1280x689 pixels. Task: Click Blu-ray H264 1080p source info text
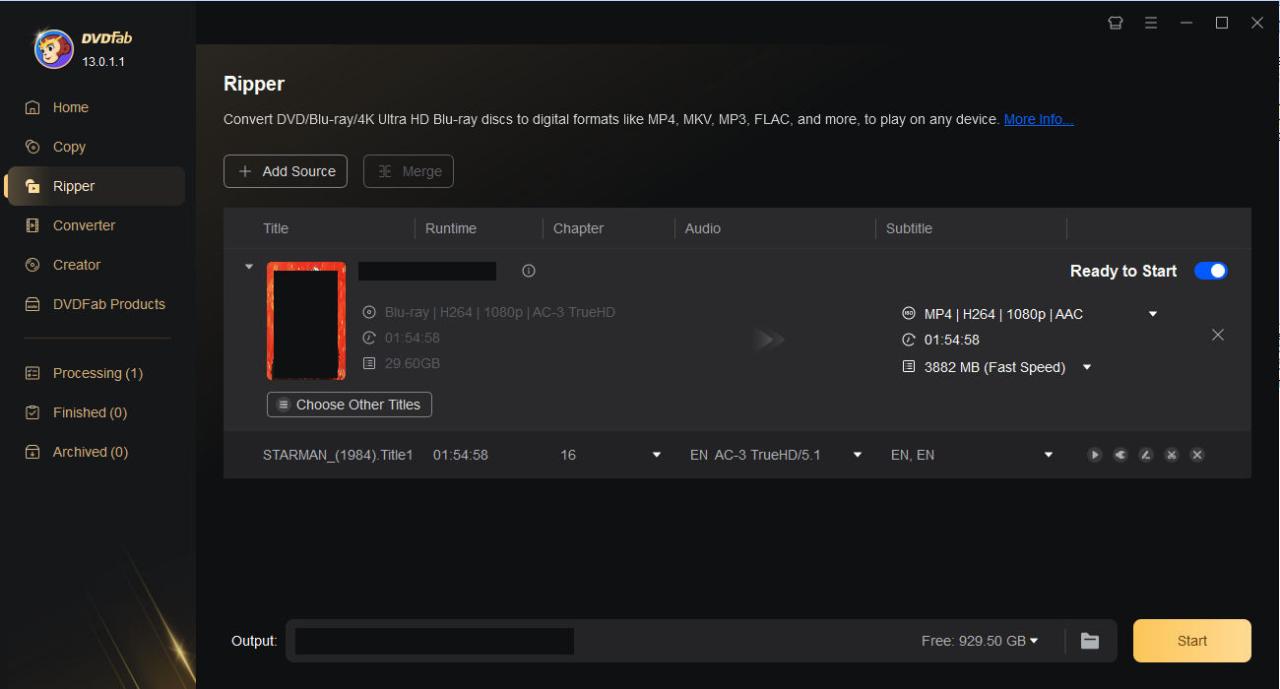pos(500,312)
